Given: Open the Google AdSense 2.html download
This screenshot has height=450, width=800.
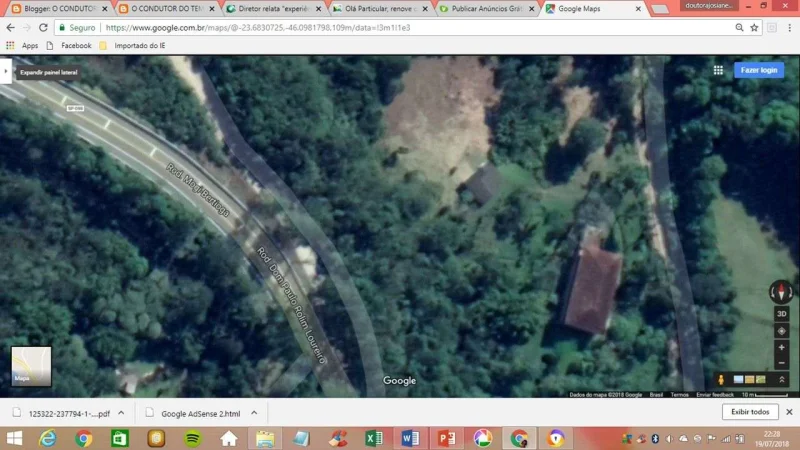Looking at the screenshot, I should point(193,413).
